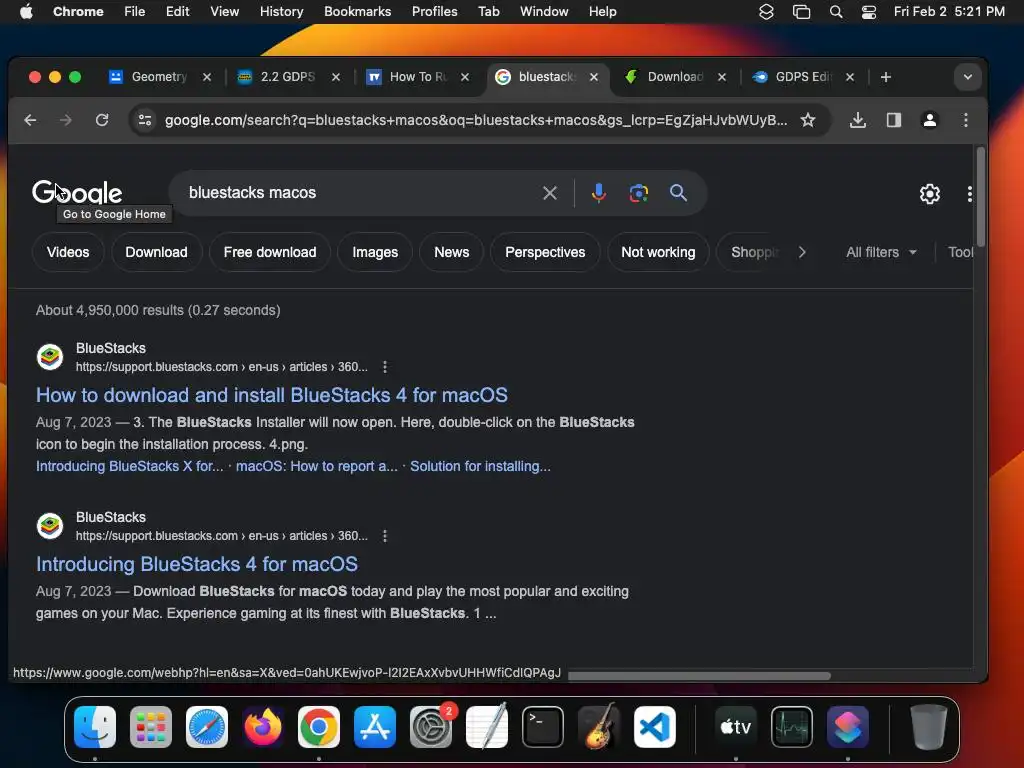Show more filter chips with right chevron
The height and width of the screenshot is (768, 1024).
pyautogui.click(x=802, y=252)
